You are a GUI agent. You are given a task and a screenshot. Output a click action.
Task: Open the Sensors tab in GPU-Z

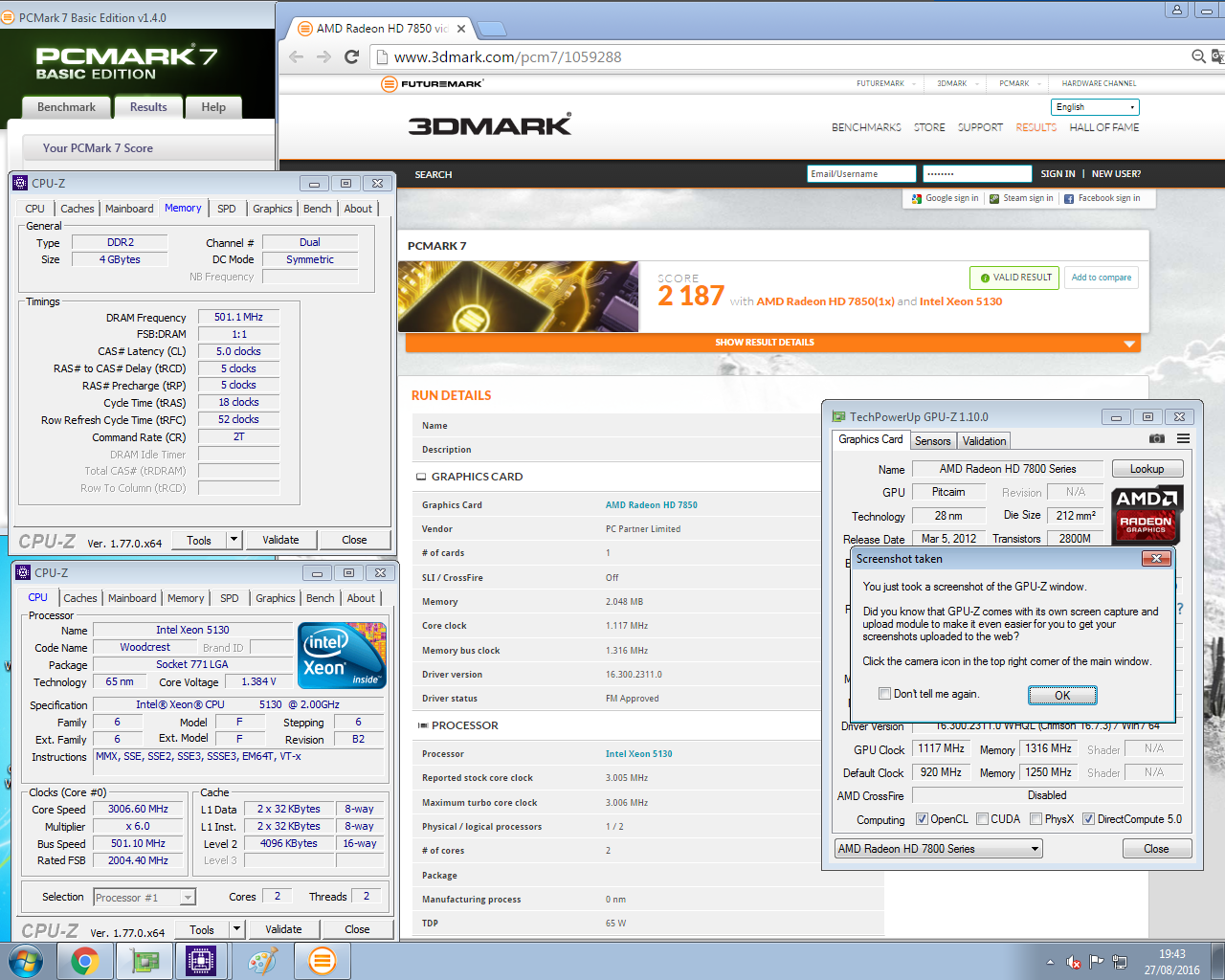[x=932, y=441]
